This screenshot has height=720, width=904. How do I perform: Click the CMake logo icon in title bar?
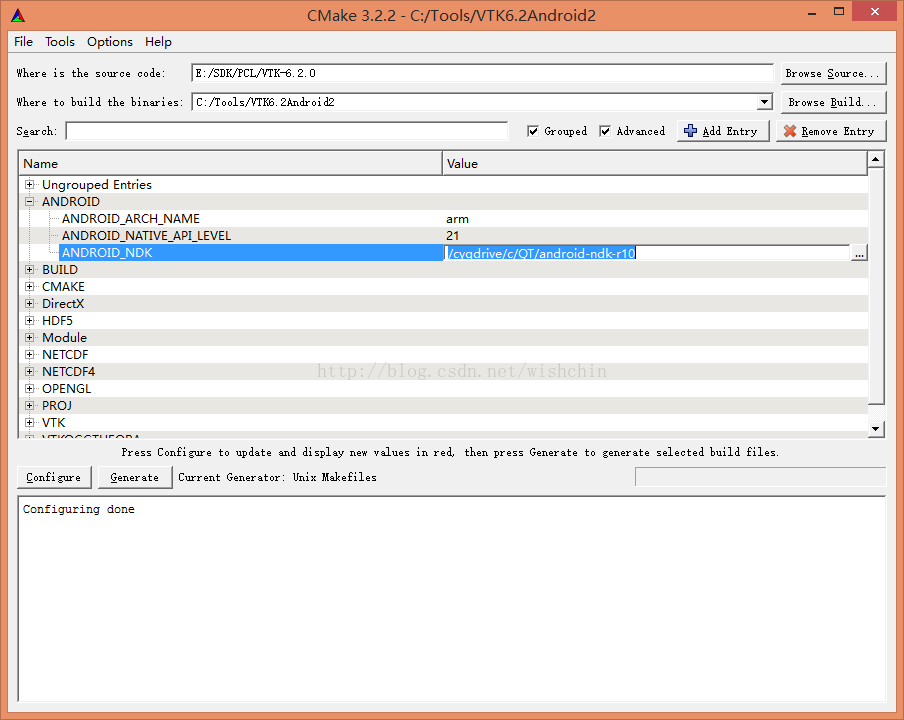point(18,16)
